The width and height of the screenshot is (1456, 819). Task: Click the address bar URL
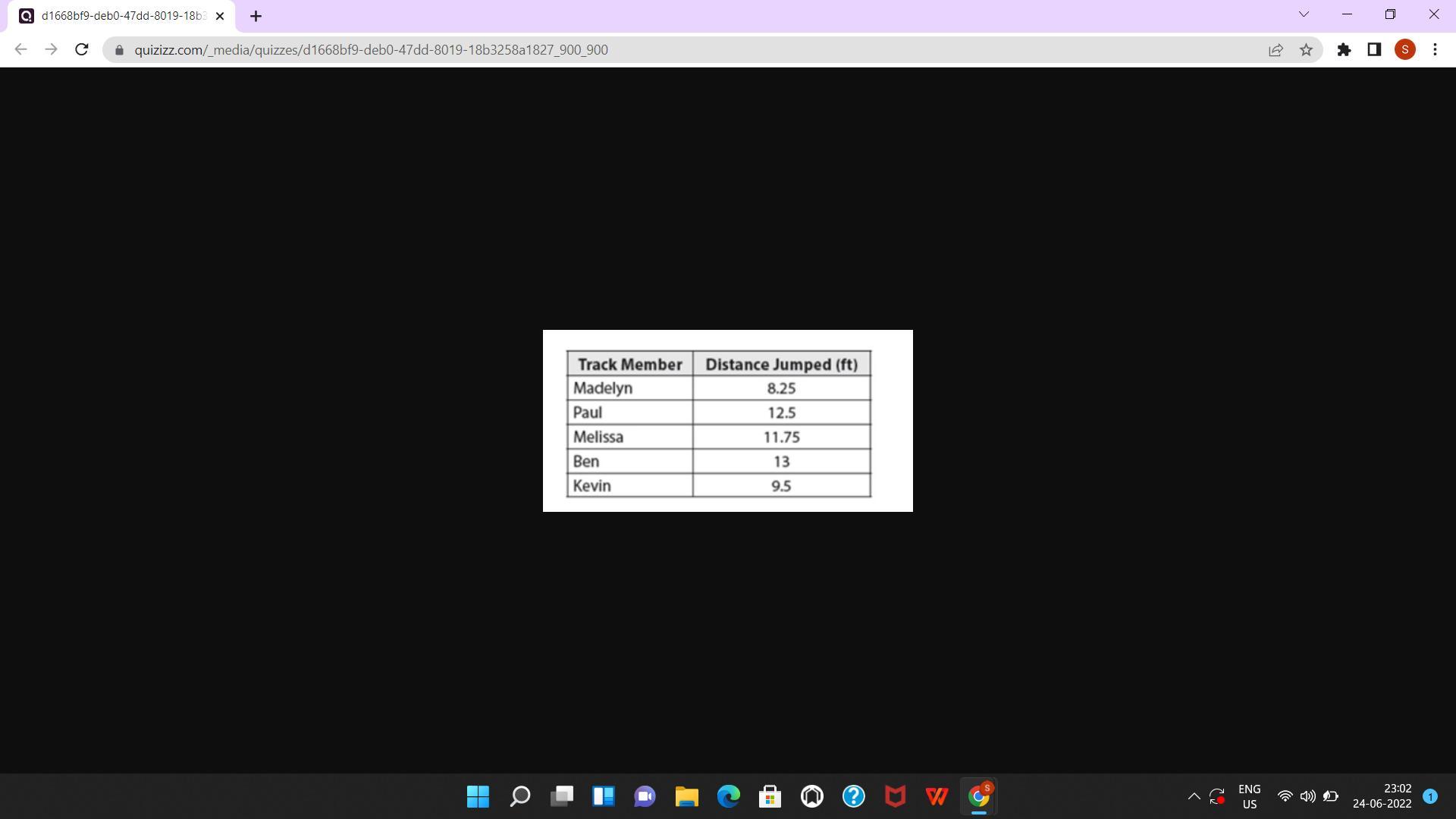[x=372, y=50]
